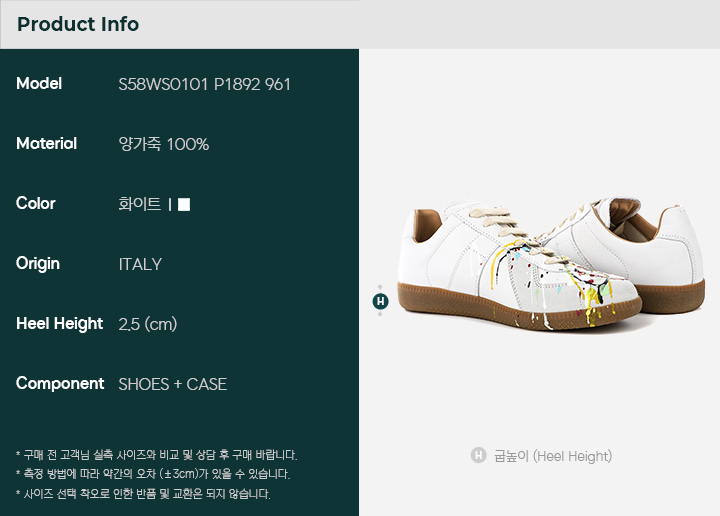Click the Product Info heading

point(78,24)
